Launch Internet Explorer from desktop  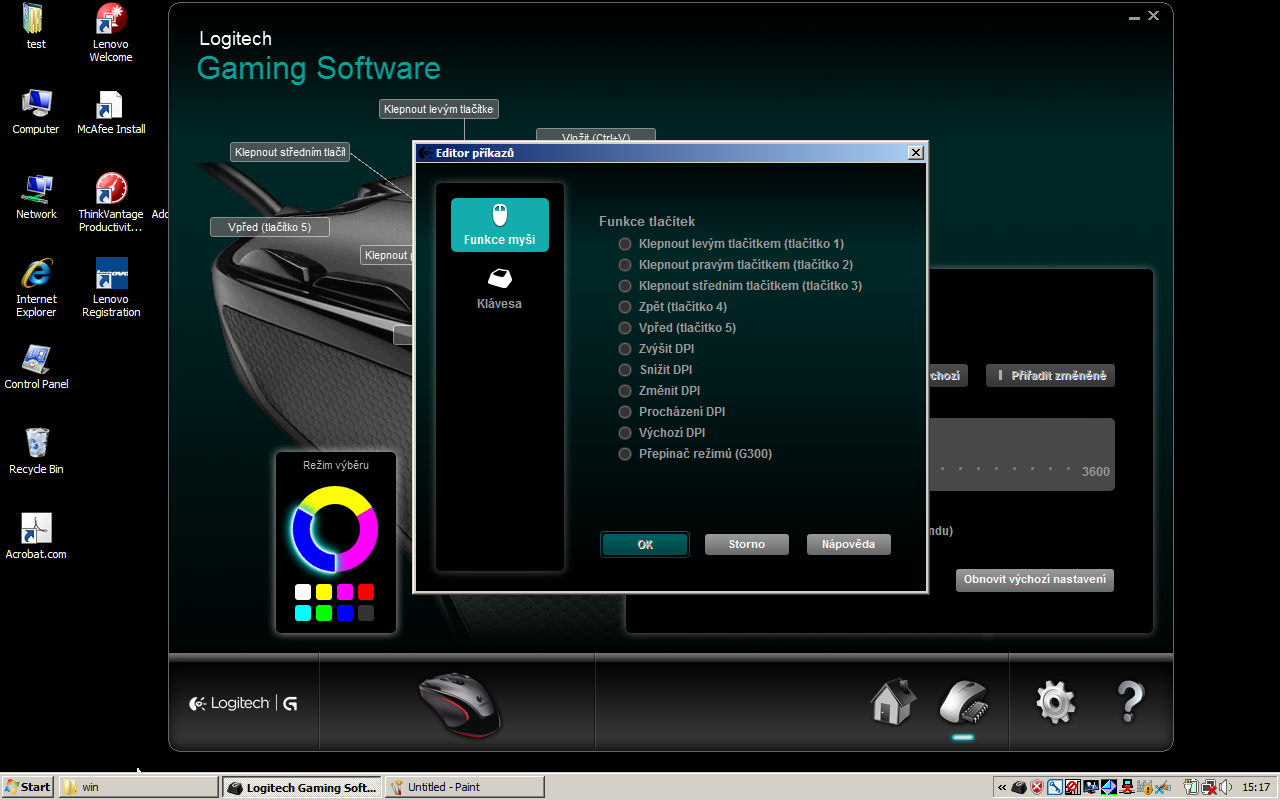(x=36, y=288)
